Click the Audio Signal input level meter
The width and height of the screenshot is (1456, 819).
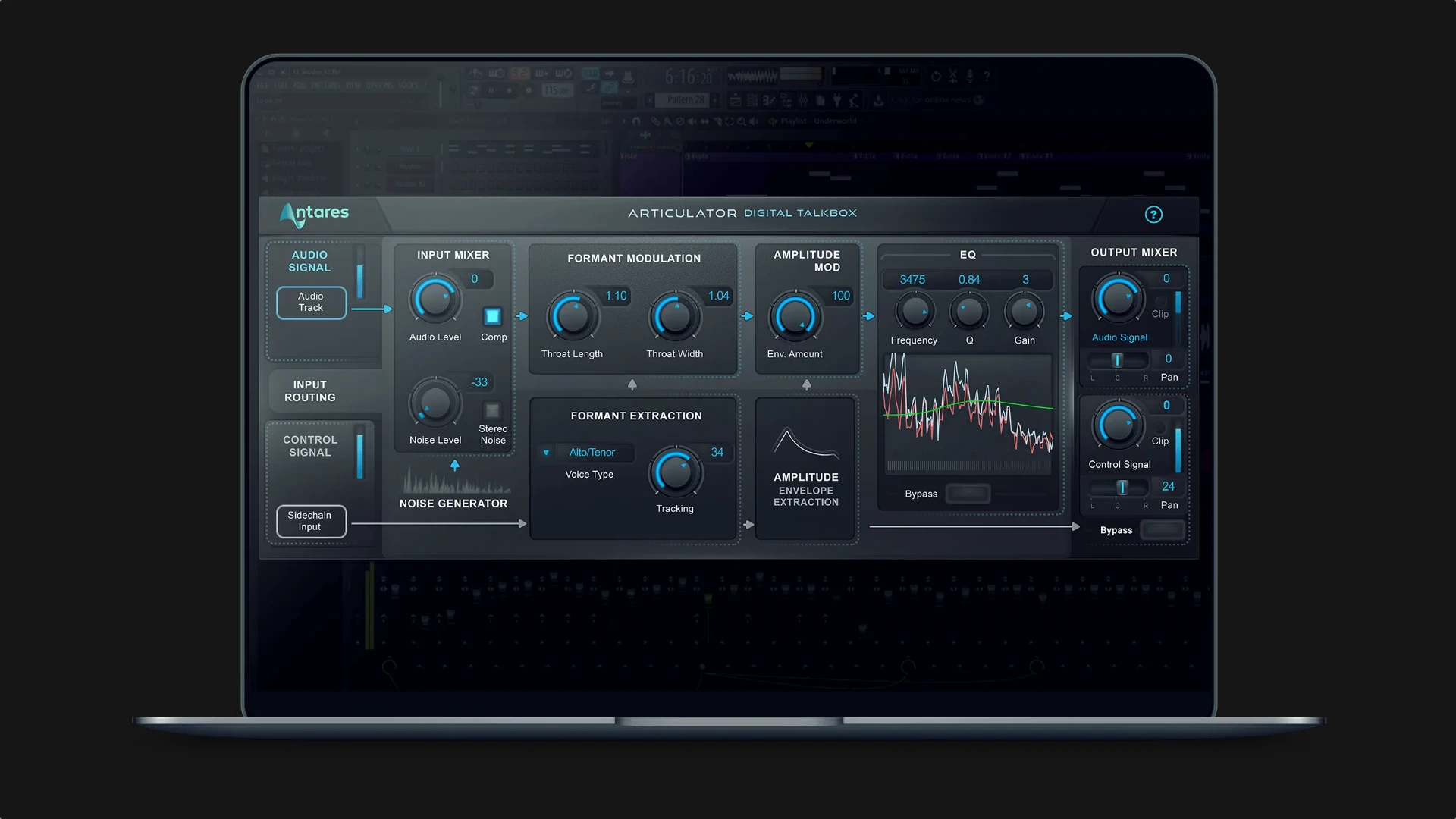pos(360,272)
